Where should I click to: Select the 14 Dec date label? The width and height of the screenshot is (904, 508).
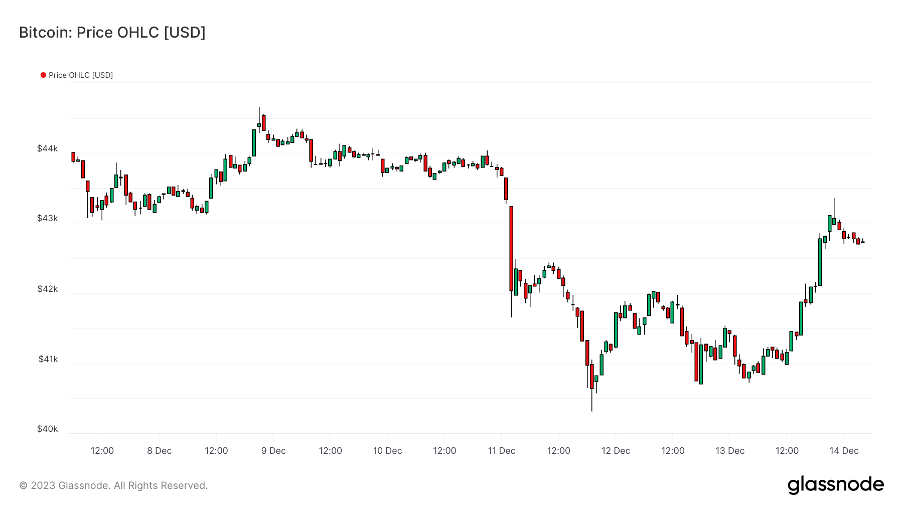844,451
